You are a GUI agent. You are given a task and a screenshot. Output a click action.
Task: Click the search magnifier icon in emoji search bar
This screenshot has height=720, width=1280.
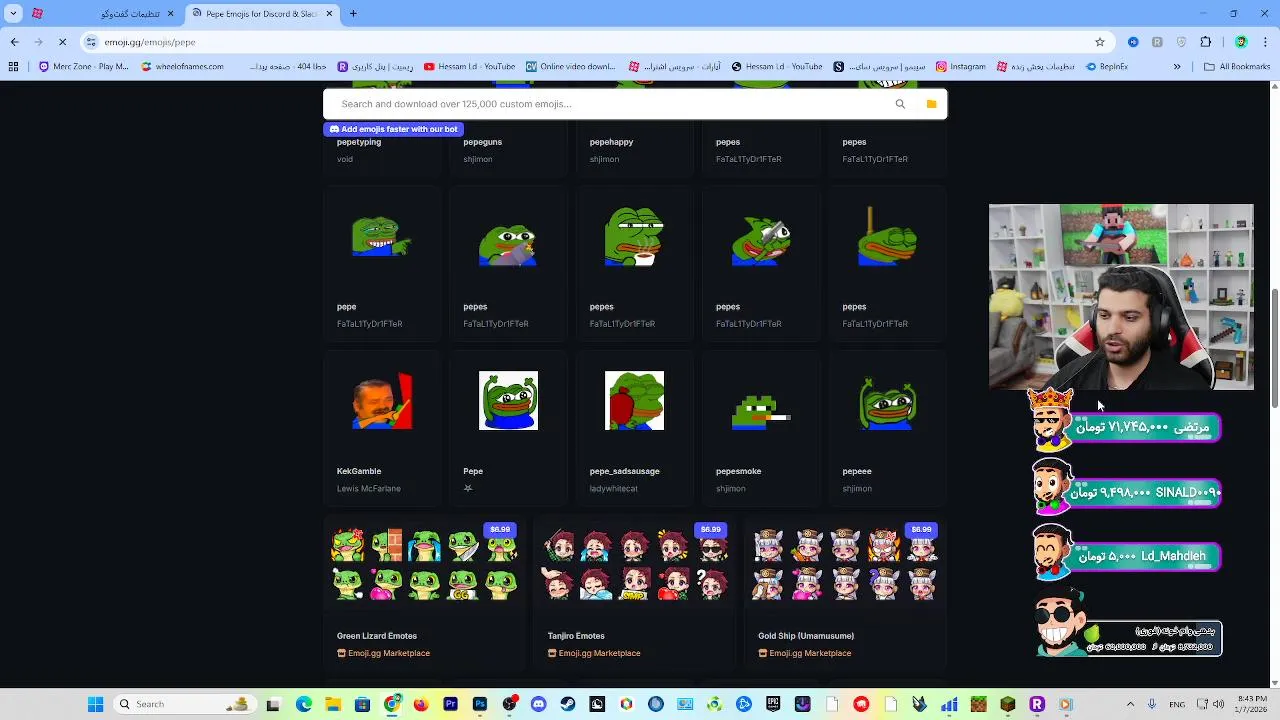pos(900,104)
